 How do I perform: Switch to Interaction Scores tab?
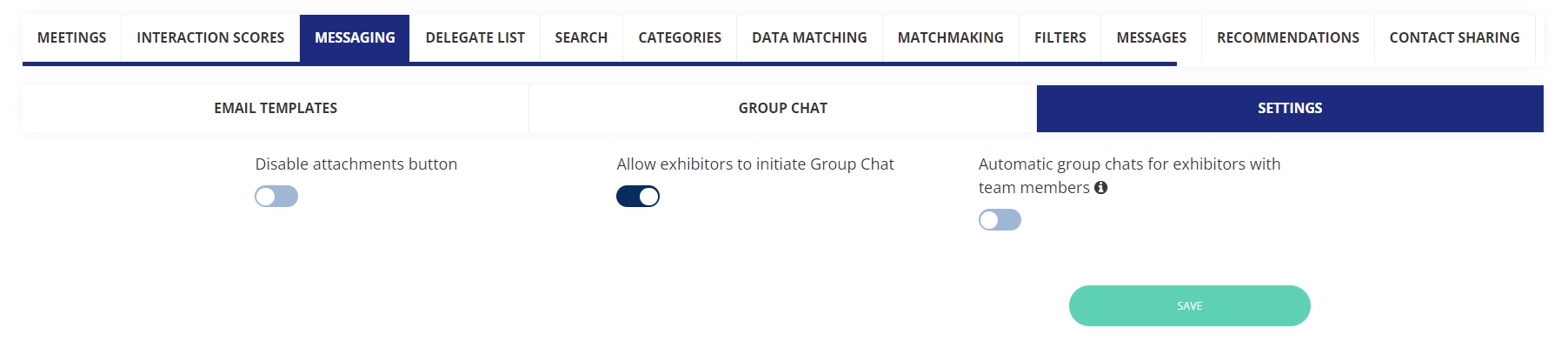coord(210,38)
